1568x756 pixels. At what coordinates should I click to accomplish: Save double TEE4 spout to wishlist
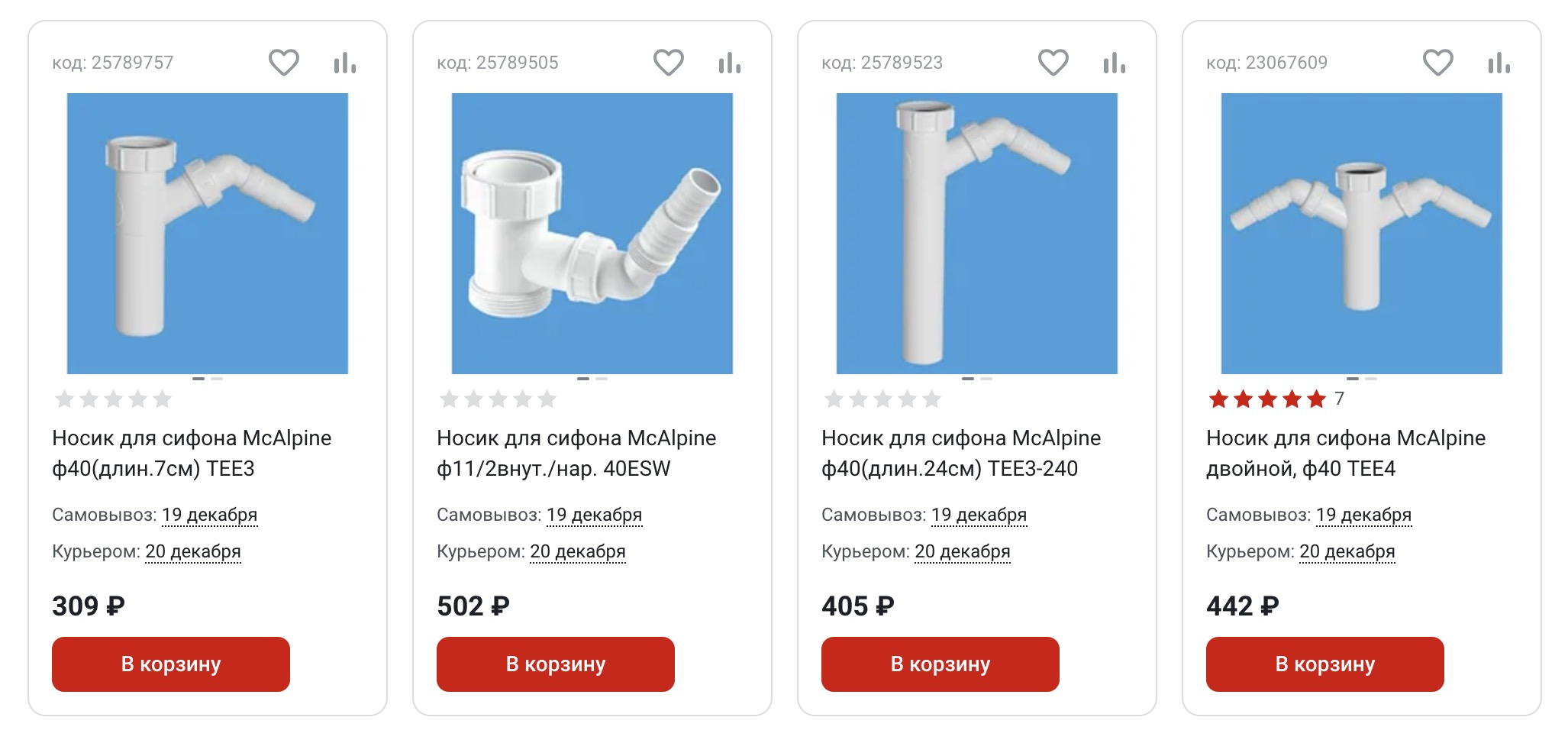click(1437, 63)
